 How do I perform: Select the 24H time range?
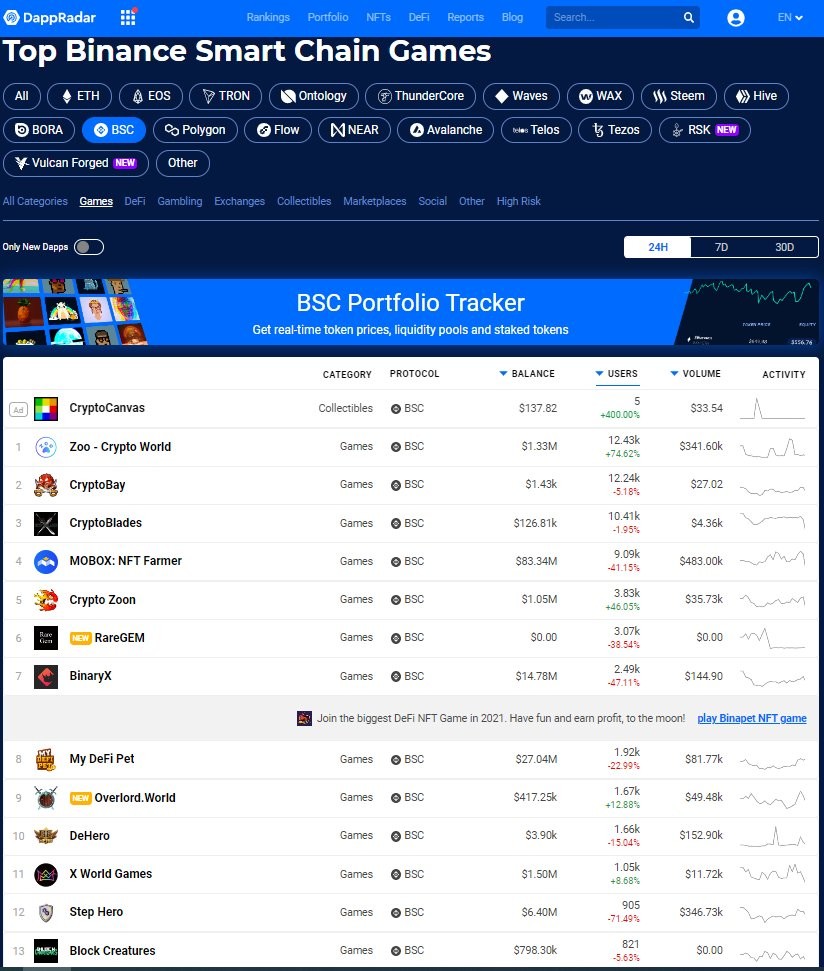tap(657, 247)
